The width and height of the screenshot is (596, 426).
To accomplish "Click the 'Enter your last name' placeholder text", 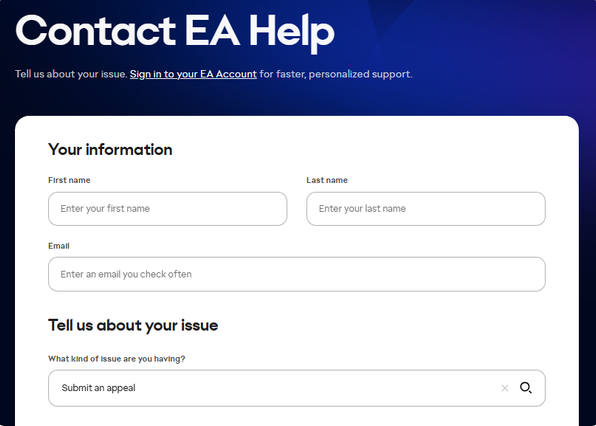I will [362, 209].
